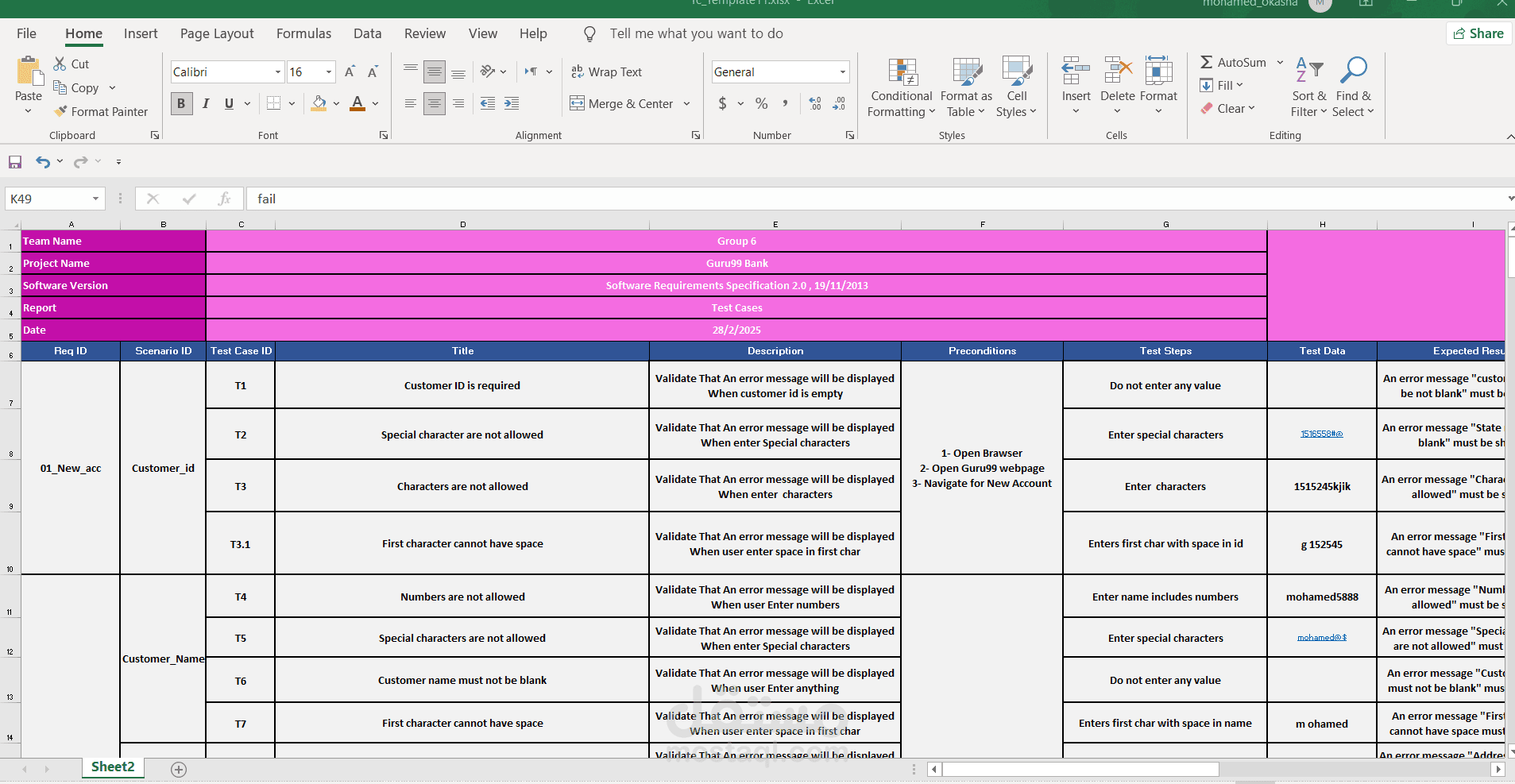Screen dimensions: 1515x784
Task: Increase indent of cell contents
Action: (512, 103)
